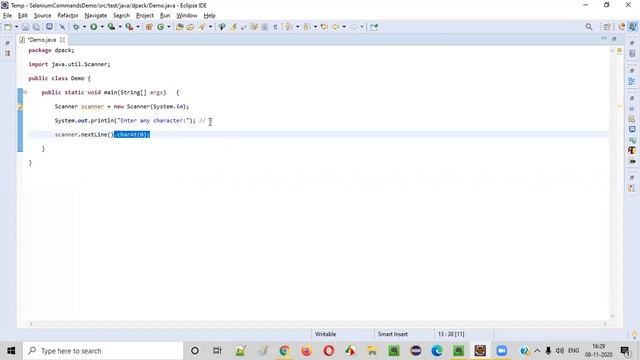This screenshot has height=360, width=640.
Task: Click the Windows search box 'Type here to search'
Action: [102, 351]
